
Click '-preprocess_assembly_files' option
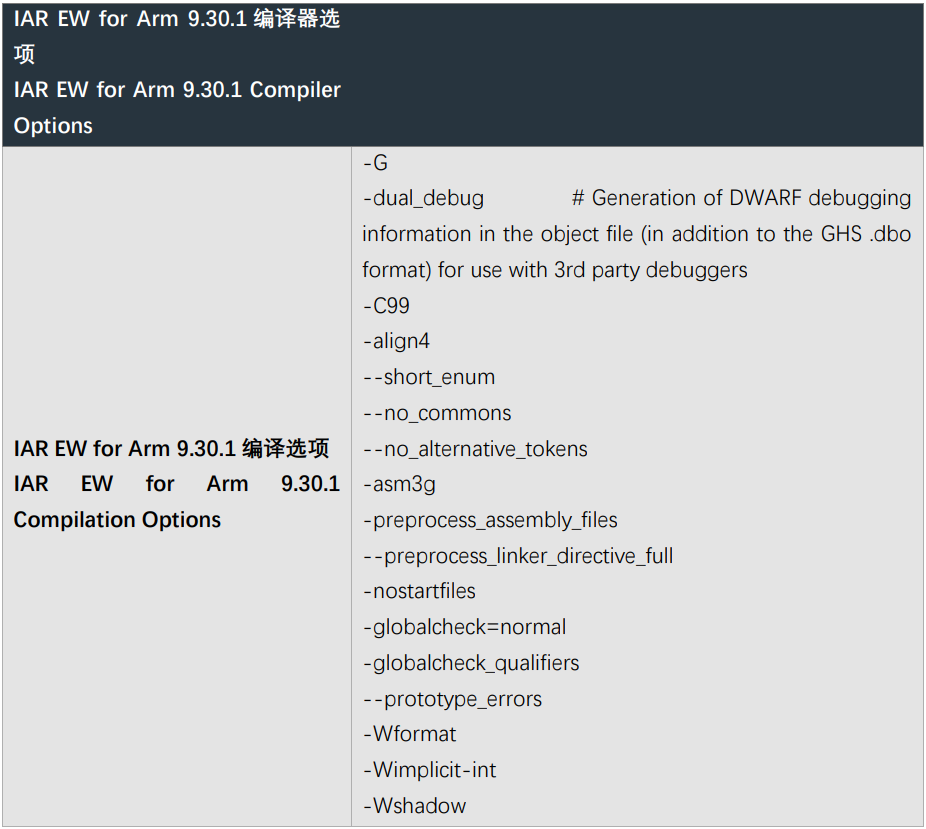490,520
